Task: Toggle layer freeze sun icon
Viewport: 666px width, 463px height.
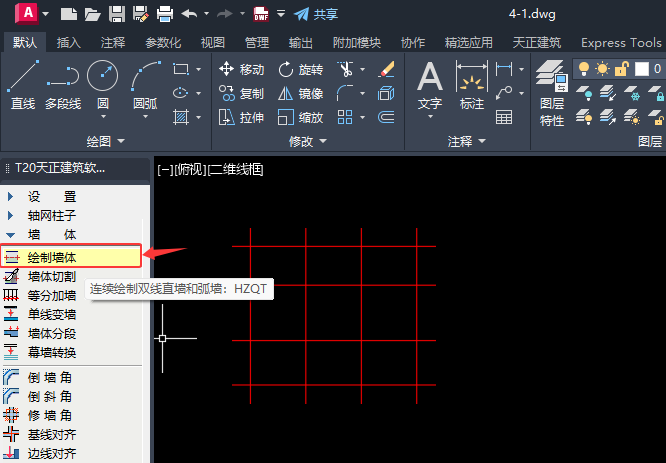Action: tap(602, 69)
